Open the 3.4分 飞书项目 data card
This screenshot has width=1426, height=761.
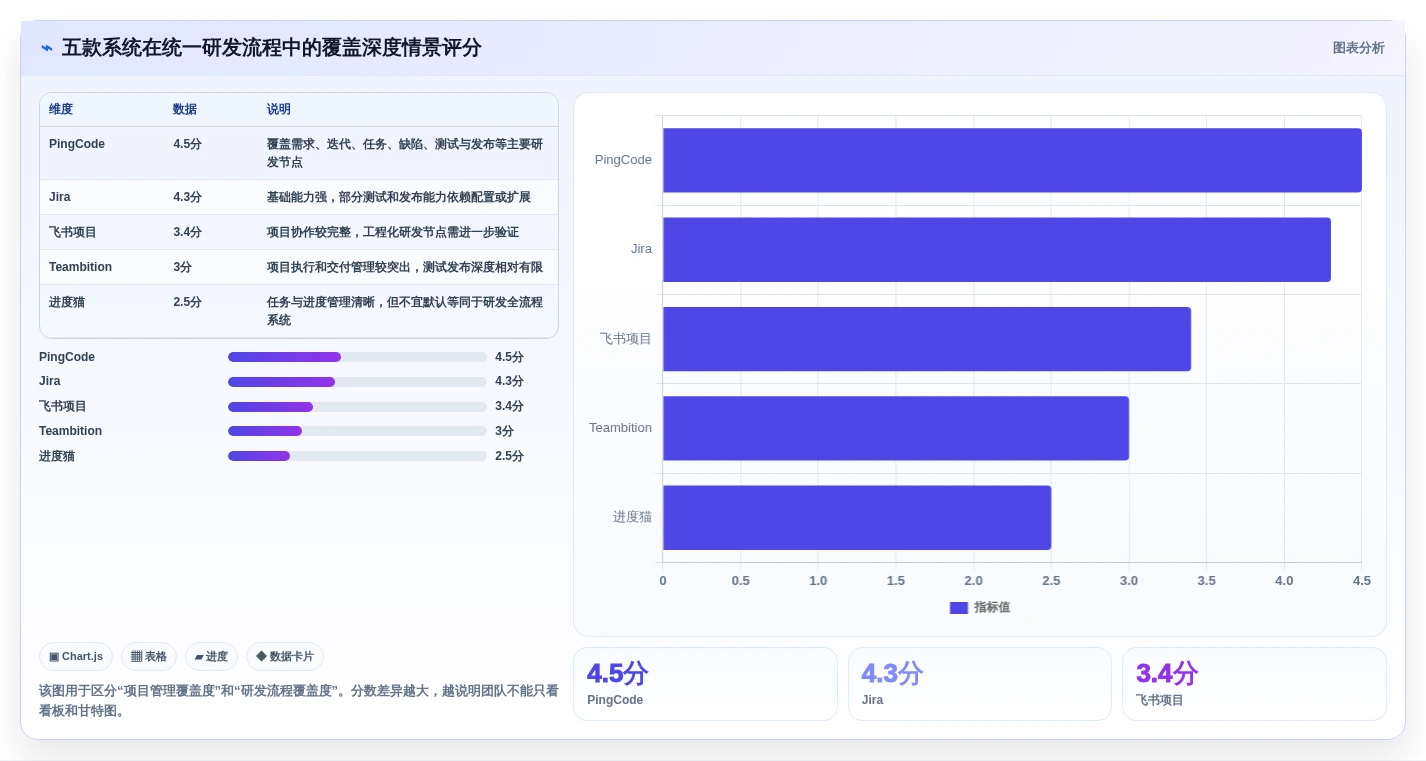pos(1254,684)
